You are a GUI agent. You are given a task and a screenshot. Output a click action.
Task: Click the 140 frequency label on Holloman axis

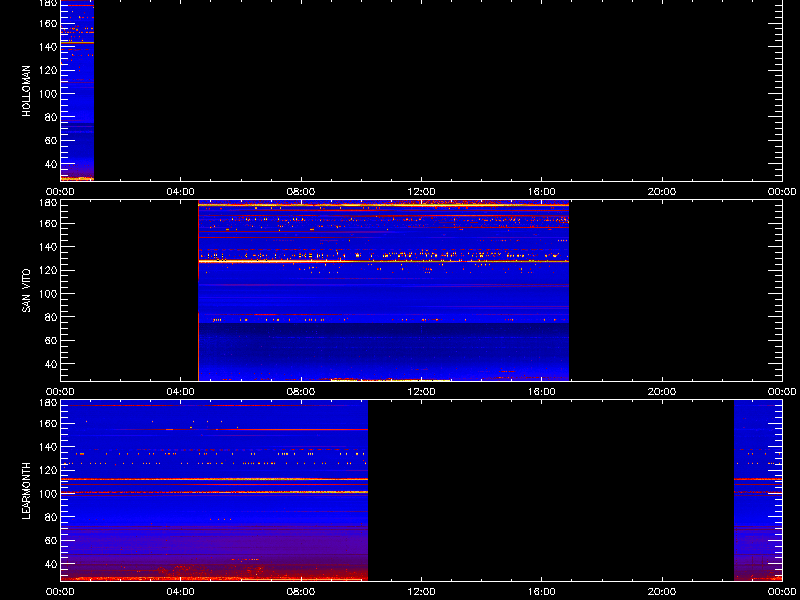[48, 47]
